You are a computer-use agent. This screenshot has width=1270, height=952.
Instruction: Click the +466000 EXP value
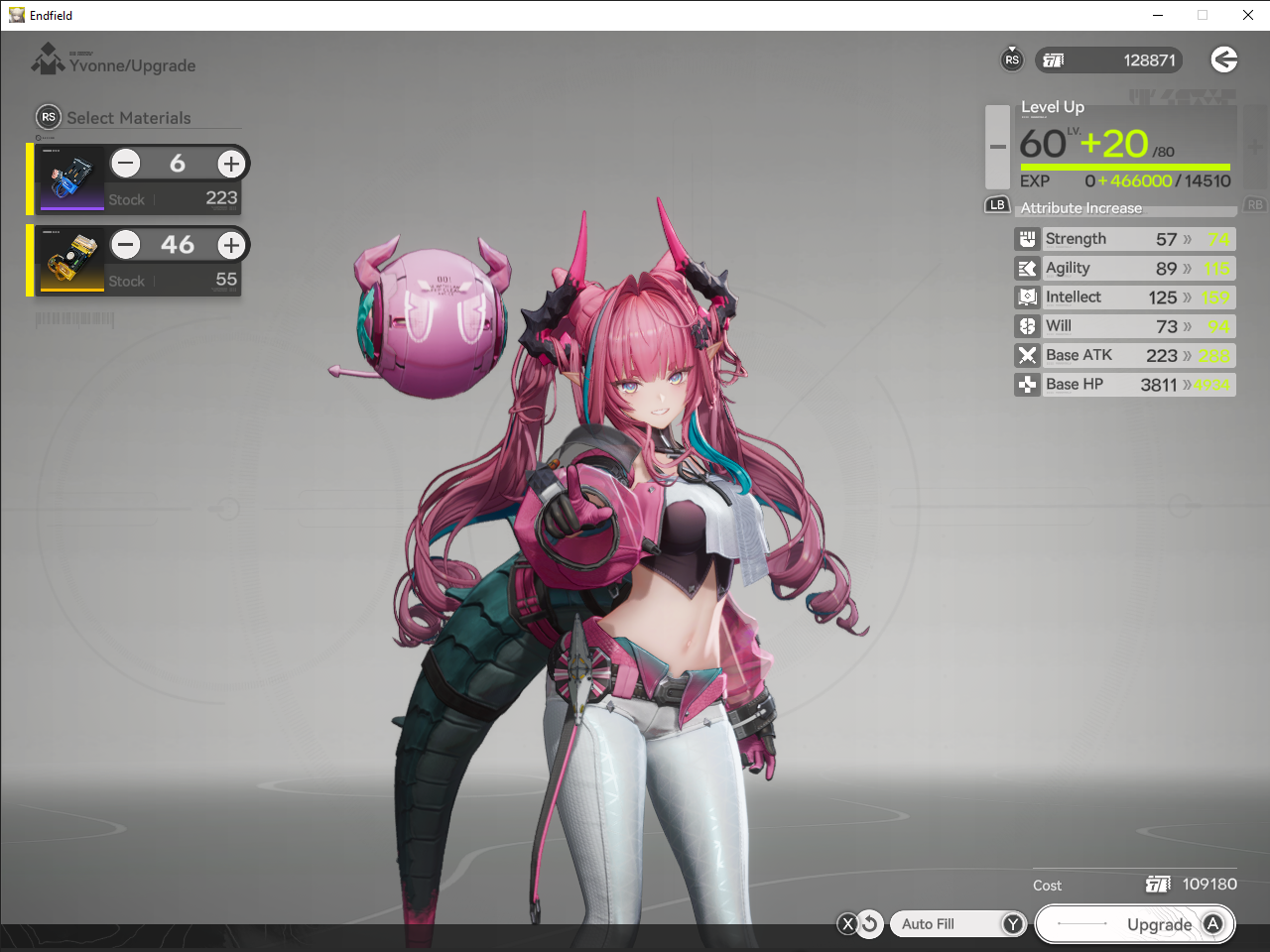[x=1134, y=181]
